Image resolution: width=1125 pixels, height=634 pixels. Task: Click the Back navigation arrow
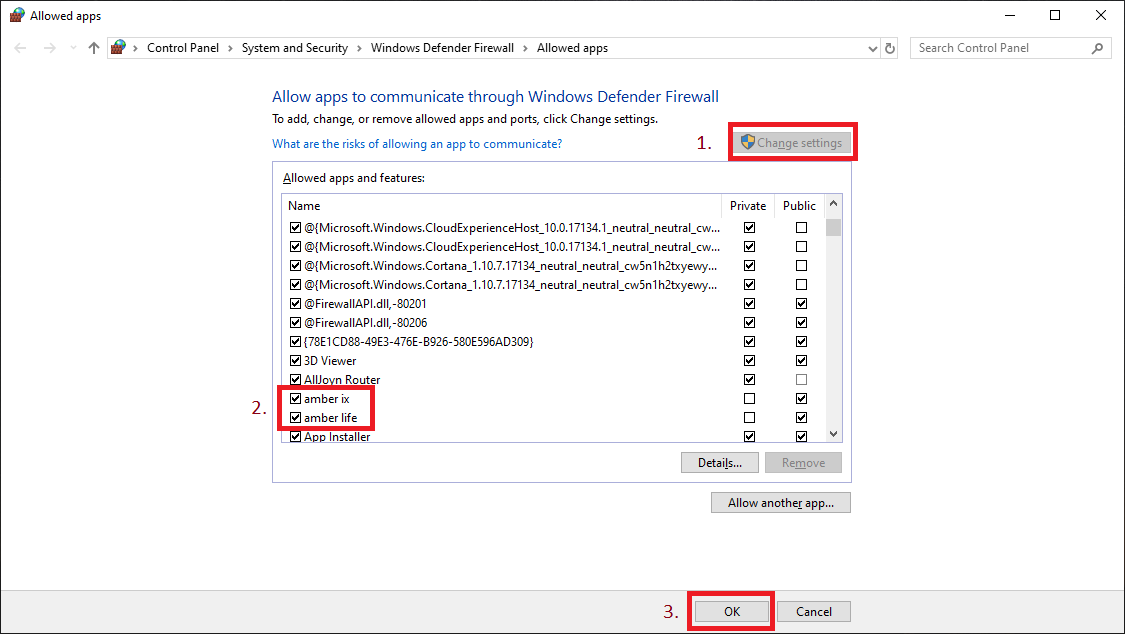(20, 48)
